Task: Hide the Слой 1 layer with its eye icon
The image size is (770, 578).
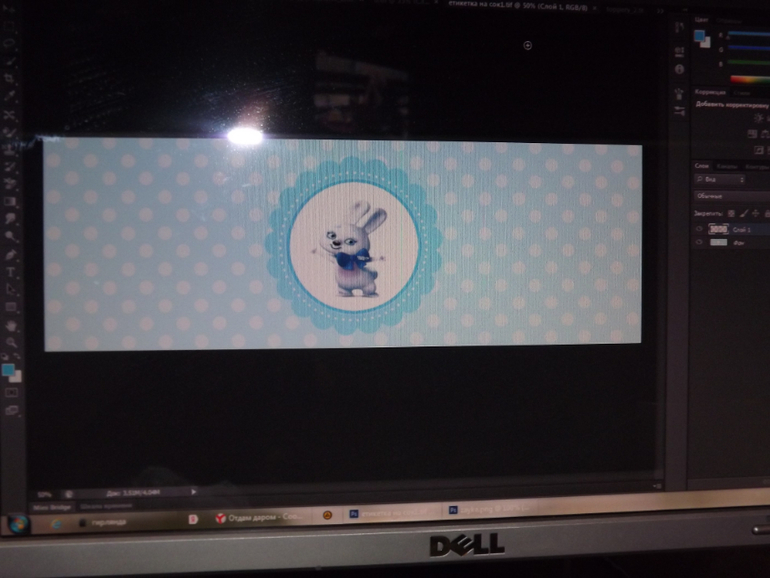Action: (x=699, y=229)
